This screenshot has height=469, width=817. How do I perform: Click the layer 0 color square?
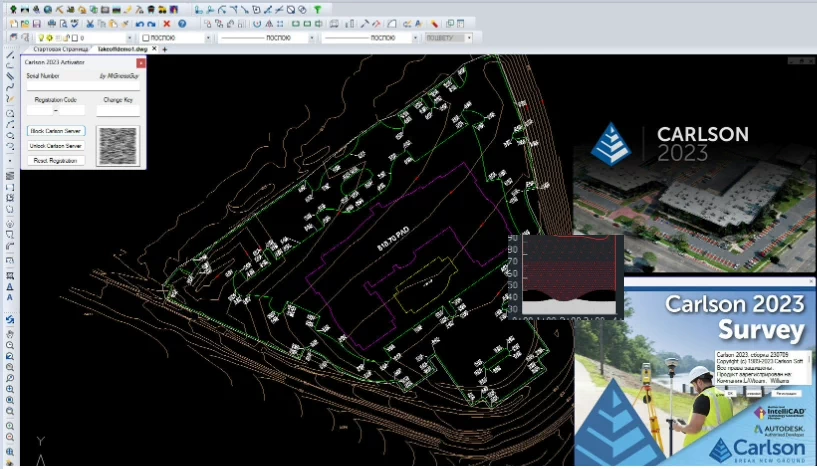pos(75,38)
